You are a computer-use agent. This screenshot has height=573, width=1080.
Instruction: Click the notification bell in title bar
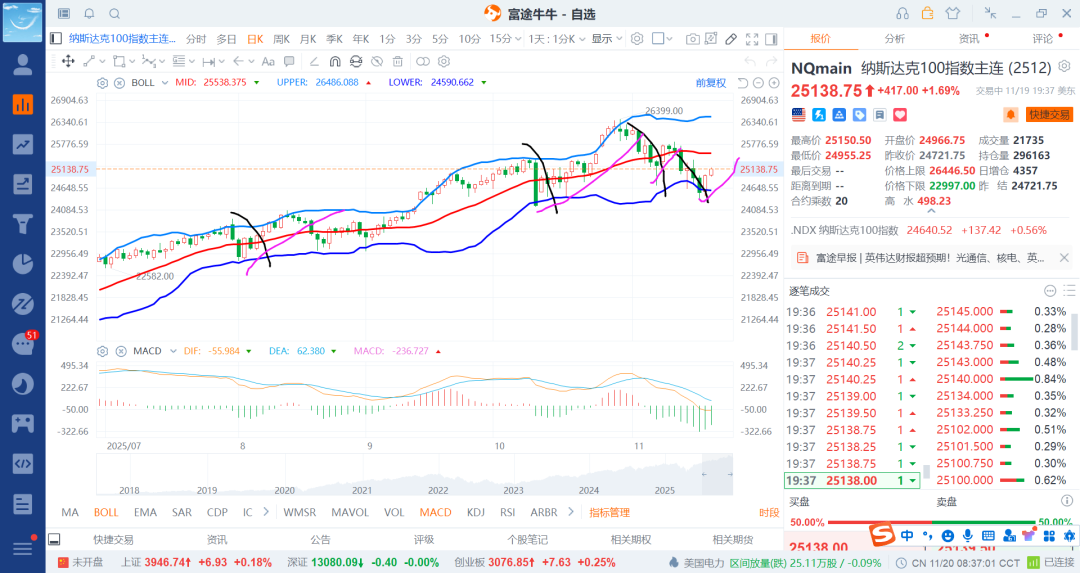coord(90,14)
